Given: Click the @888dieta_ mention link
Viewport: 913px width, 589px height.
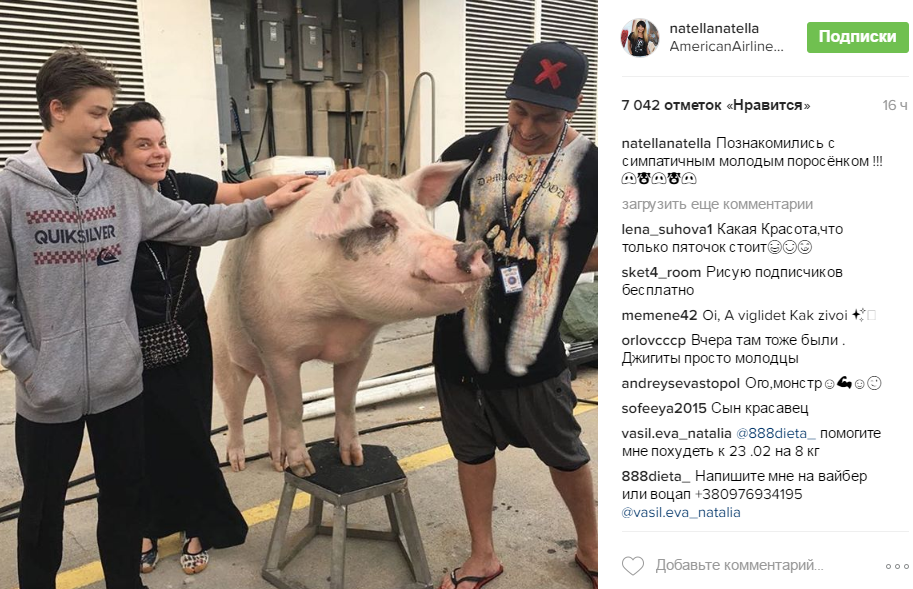Looking at the screenshot, I should click(776, 434).
